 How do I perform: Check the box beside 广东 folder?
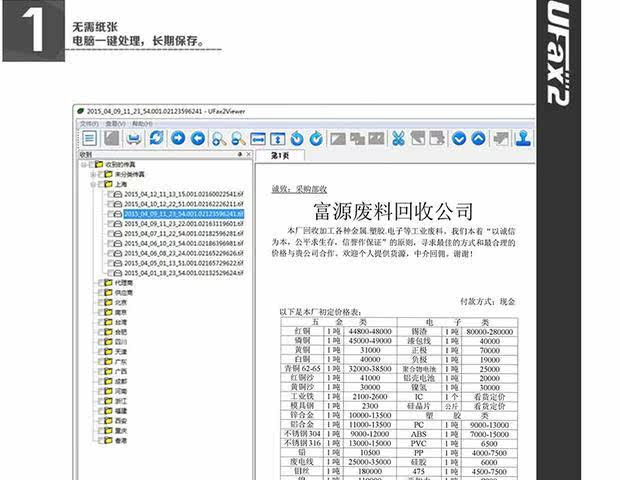point(101,361)
